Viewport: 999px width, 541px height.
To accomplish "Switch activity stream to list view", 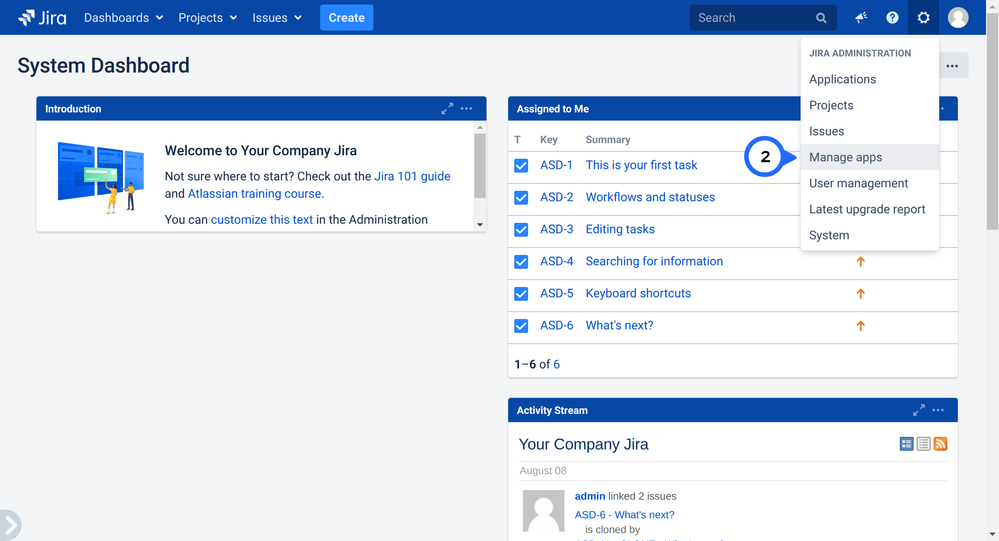I will pyautogui.click(x=923, y=444).
